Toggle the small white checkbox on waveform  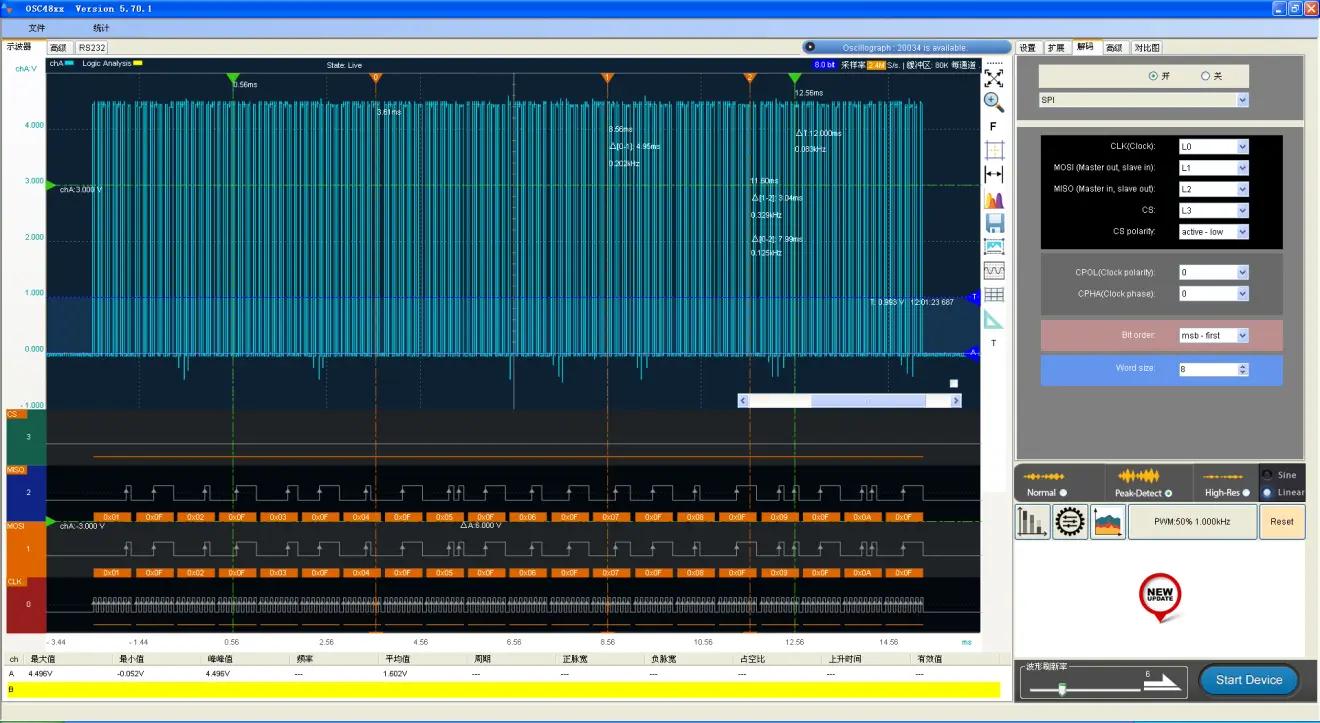pyautogui.click(x=954, y=383)
